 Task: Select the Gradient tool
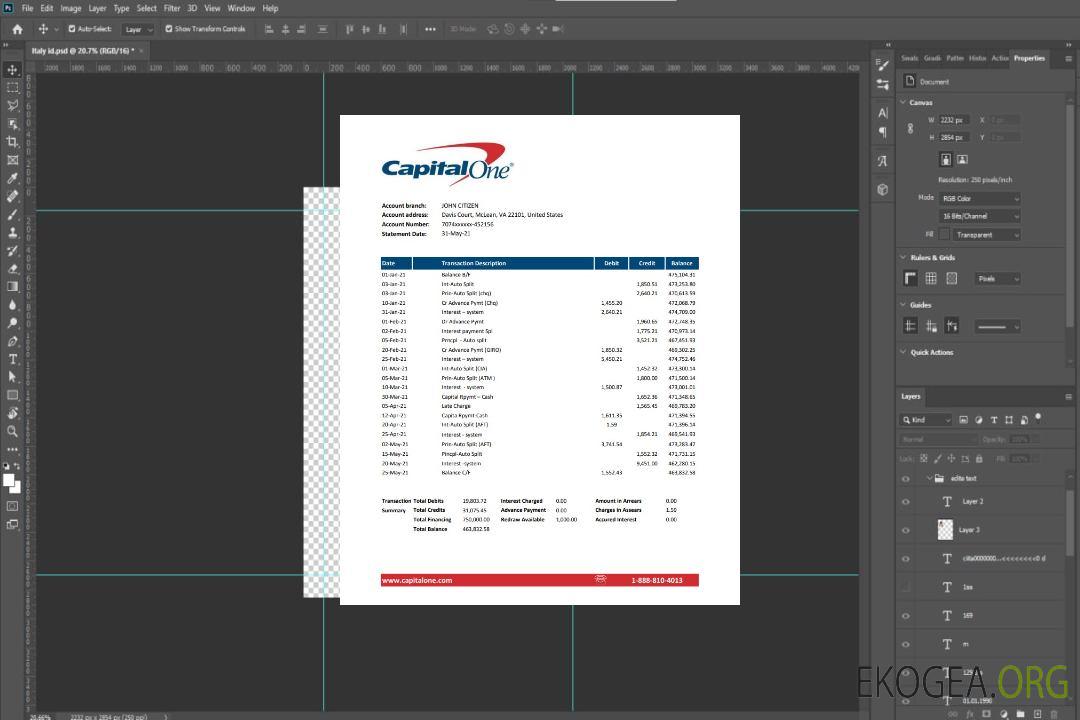point(12,287)
